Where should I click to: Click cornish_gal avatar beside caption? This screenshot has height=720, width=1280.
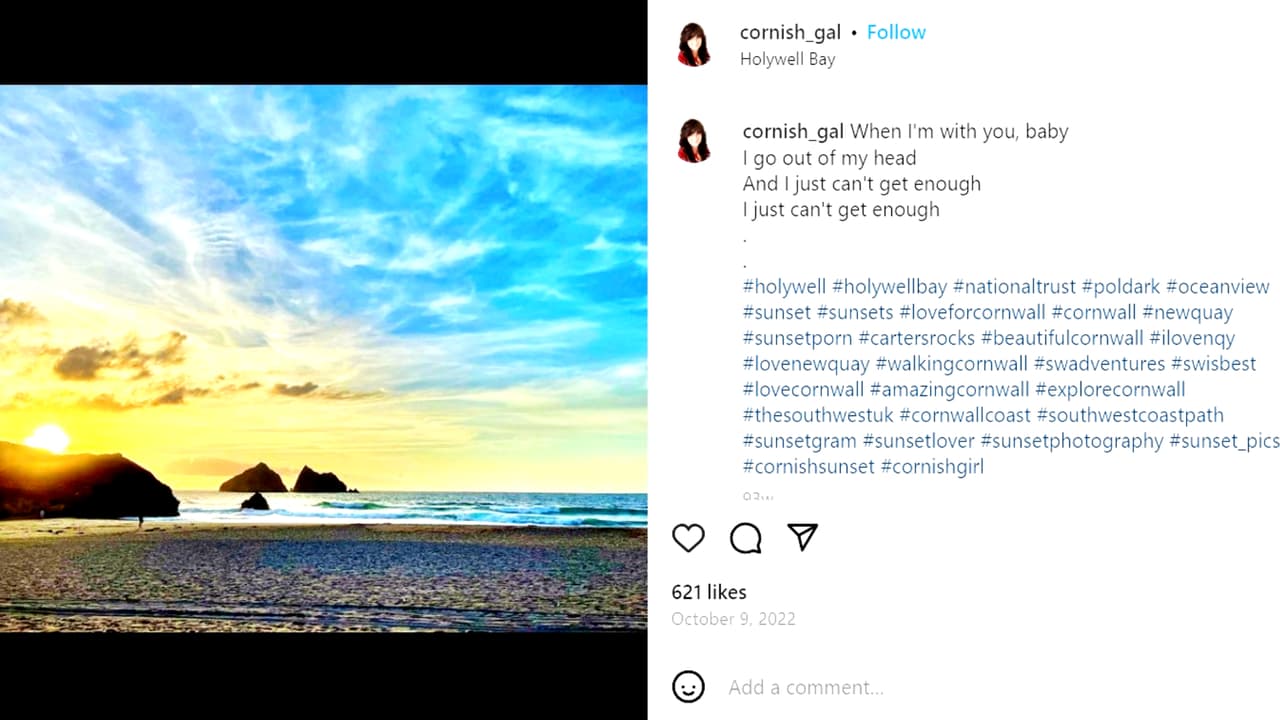click(x=694, y=141)
